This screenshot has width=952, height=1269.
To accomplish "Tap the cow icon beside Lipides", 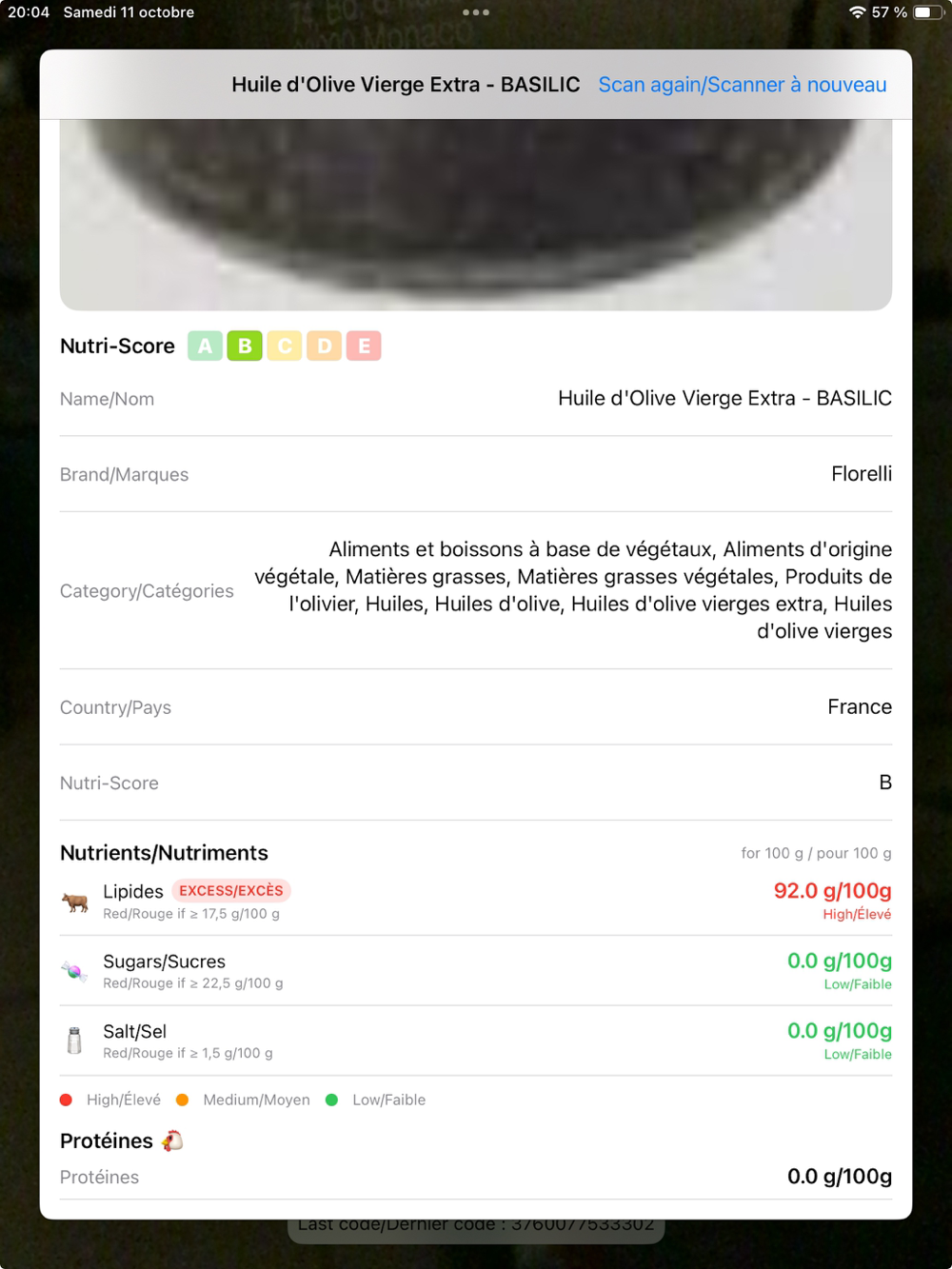I will click(74, 901).
